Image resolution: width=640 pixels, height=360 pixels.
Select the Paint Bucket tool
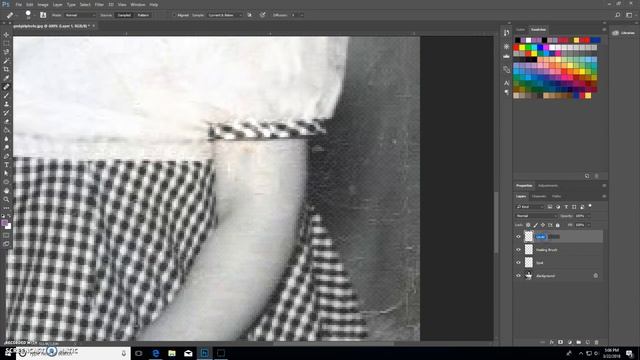click(6, 130)
